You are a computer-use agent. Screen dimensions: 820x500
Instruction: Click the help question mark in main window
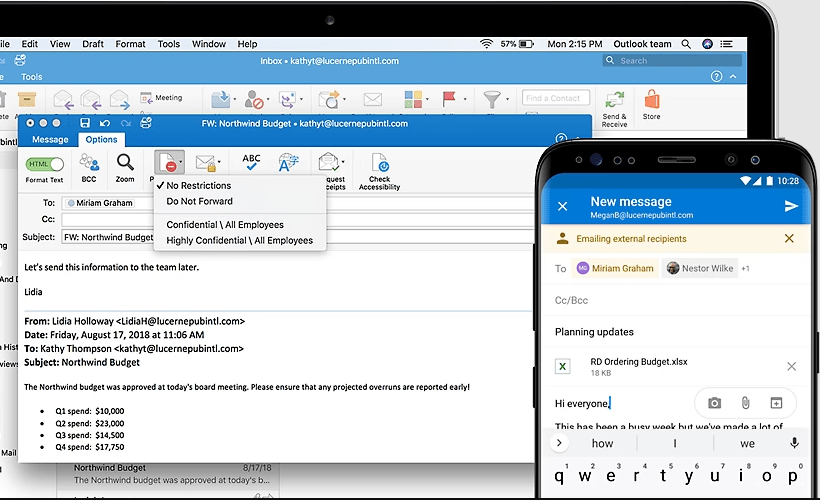coord(716,76)
